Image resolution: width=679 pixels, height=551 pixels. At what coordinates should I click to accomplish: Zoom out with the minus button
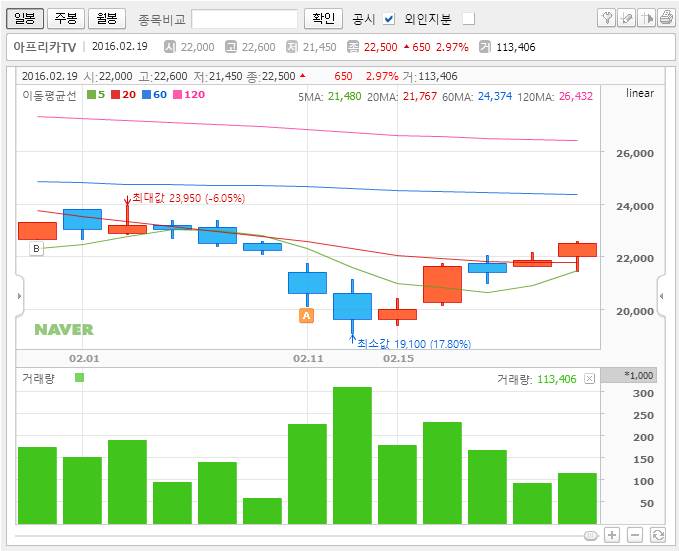634,535
